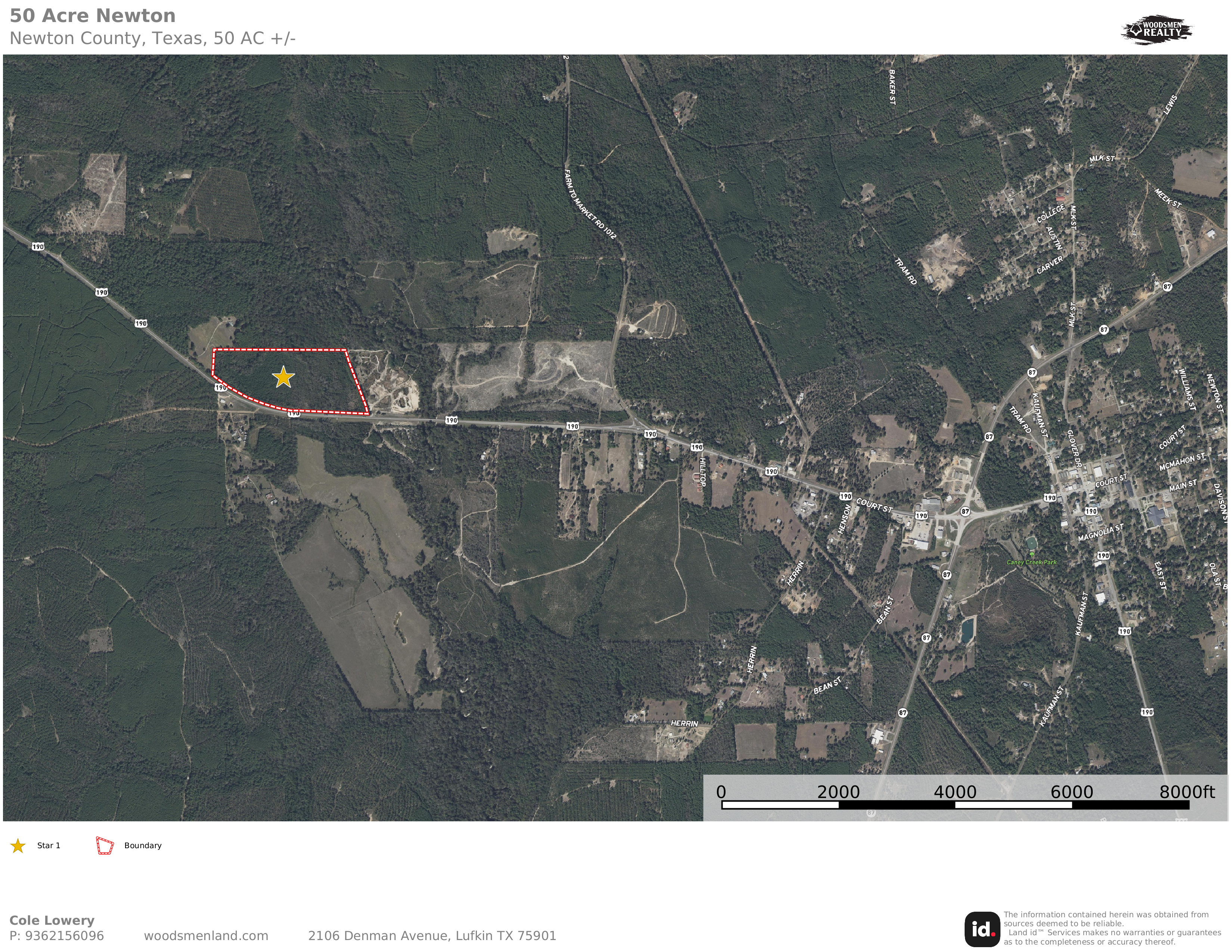This screenshot has height=952, width=1232.
Task: Click the map scale bar
Action: [955, 805]
